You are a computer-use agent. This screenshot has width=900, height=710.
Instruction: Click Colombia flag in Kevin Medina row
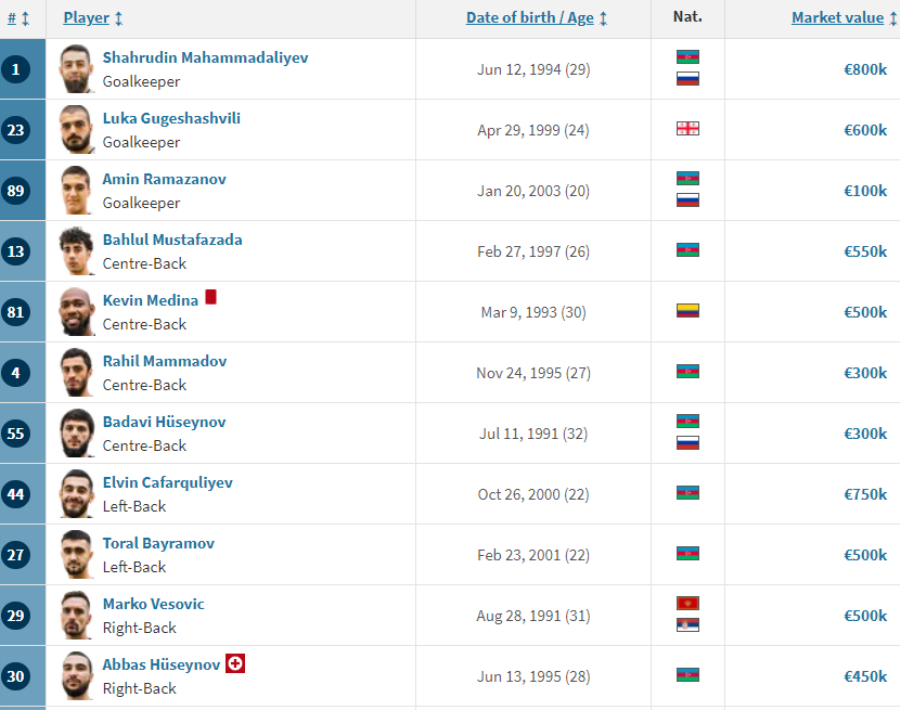(687, 311)
